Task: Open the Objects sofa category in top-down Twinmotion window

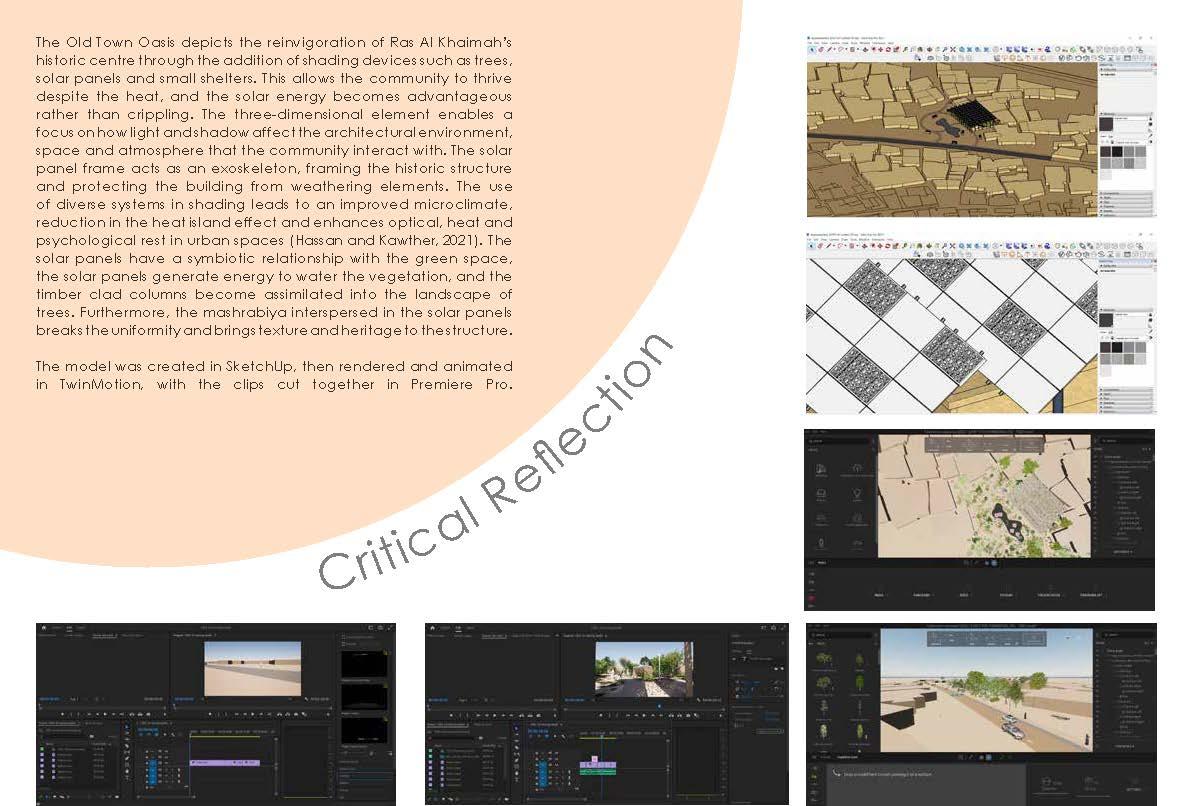Action: (x=821, y=496)
